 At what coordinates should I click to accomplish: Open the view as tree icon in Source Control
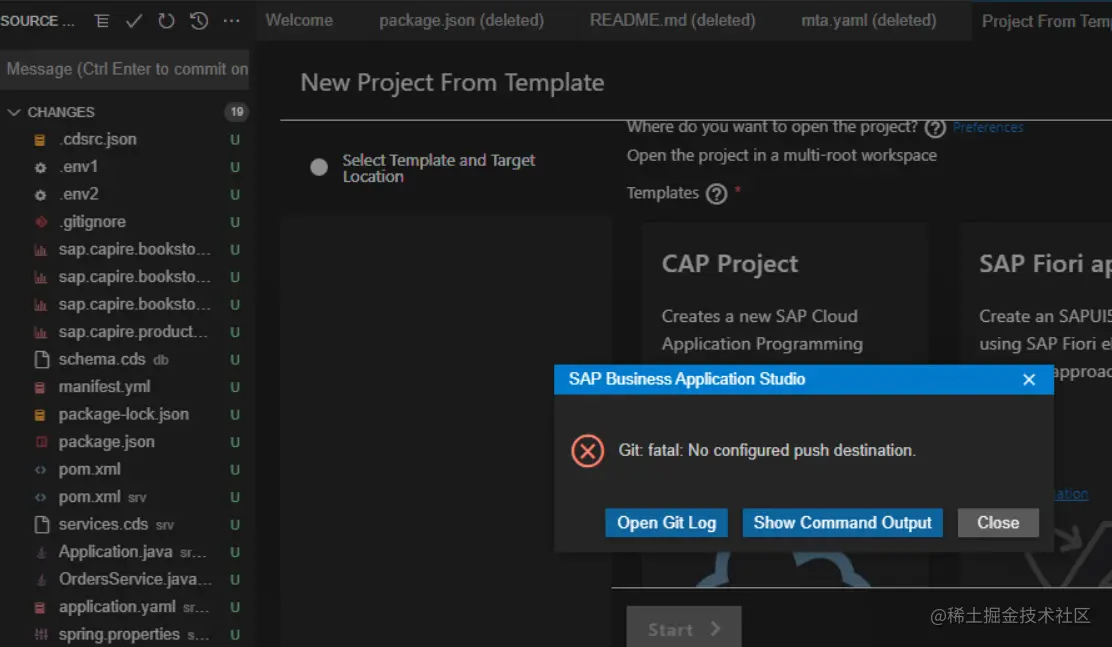(101, 21)
